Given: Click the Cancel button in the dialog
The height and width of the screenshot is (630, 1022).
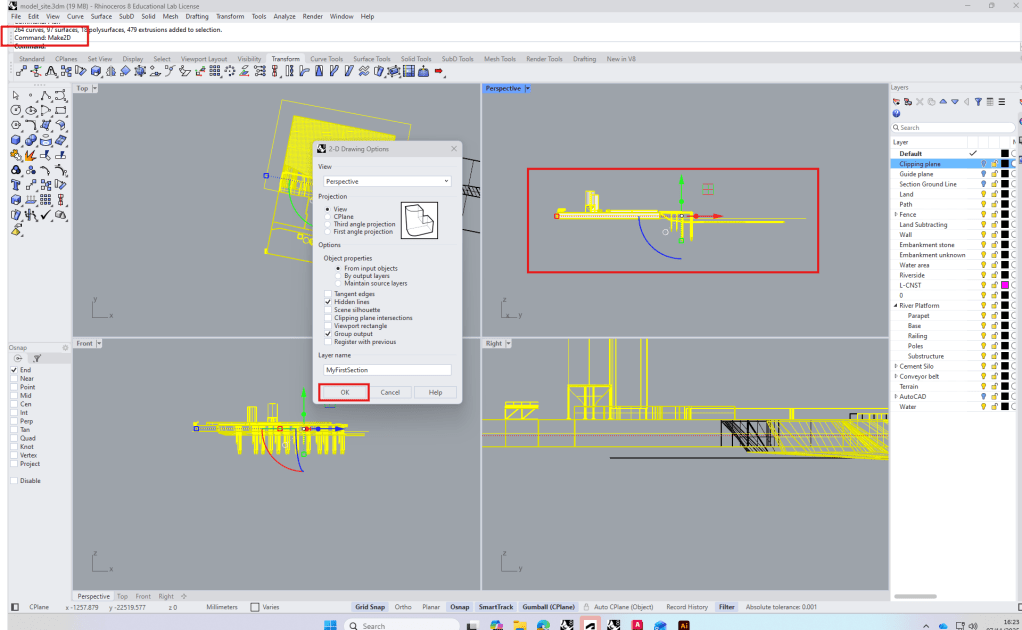Looking at the screenshot, I should tap(390, 392).
